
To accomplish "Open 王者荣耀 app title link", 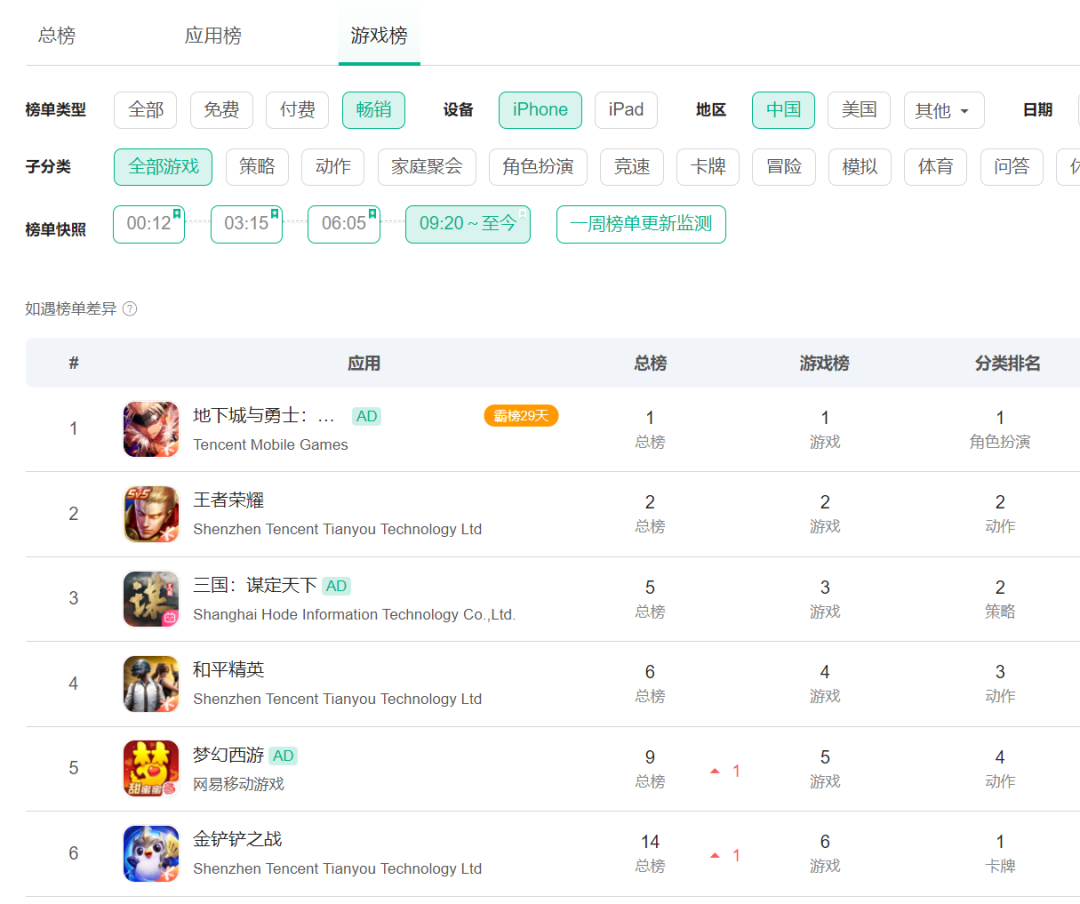I will tap(229, 500).
